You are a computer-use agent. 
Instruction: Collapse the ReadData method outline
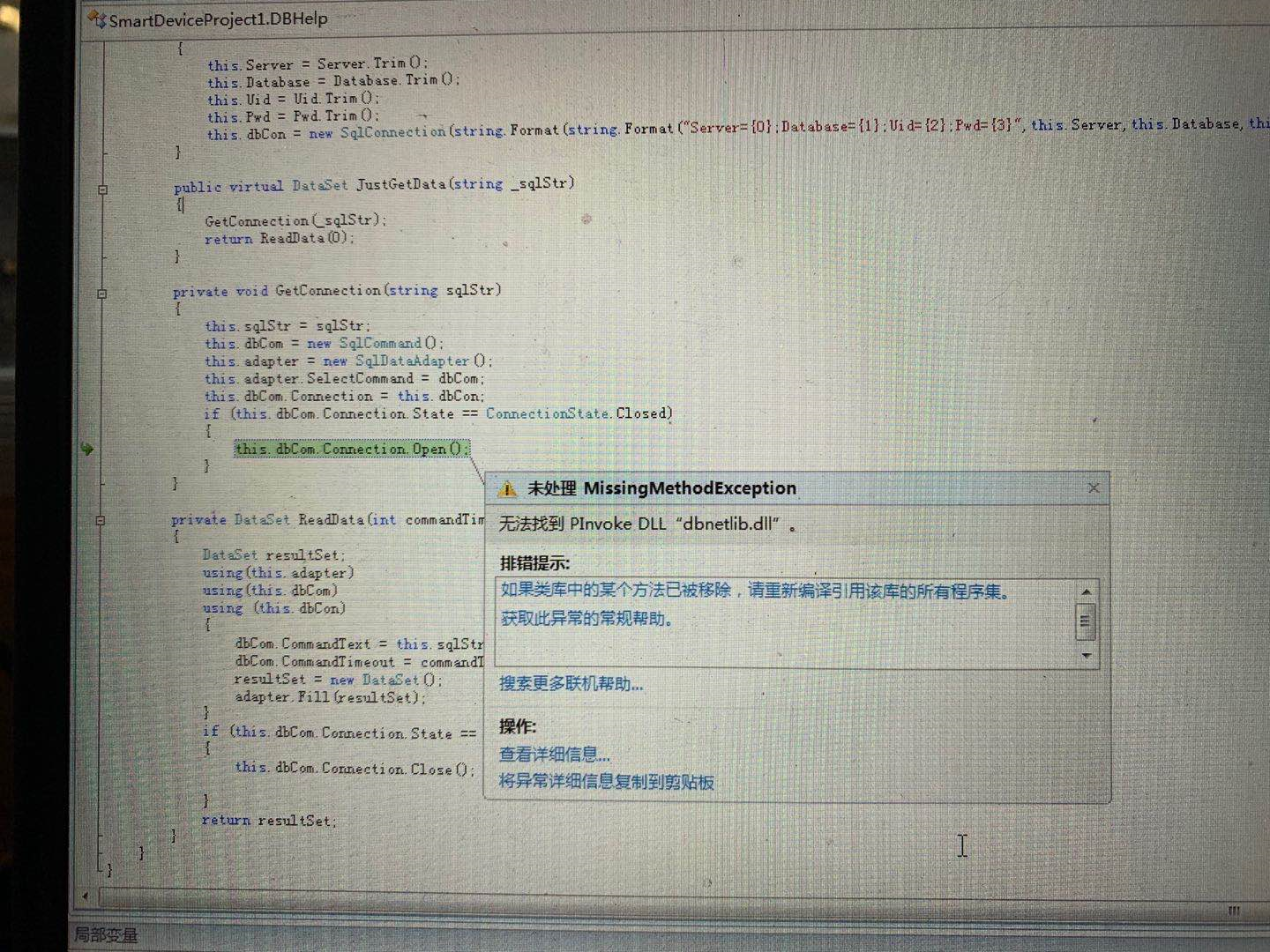[x=100, y=521]
